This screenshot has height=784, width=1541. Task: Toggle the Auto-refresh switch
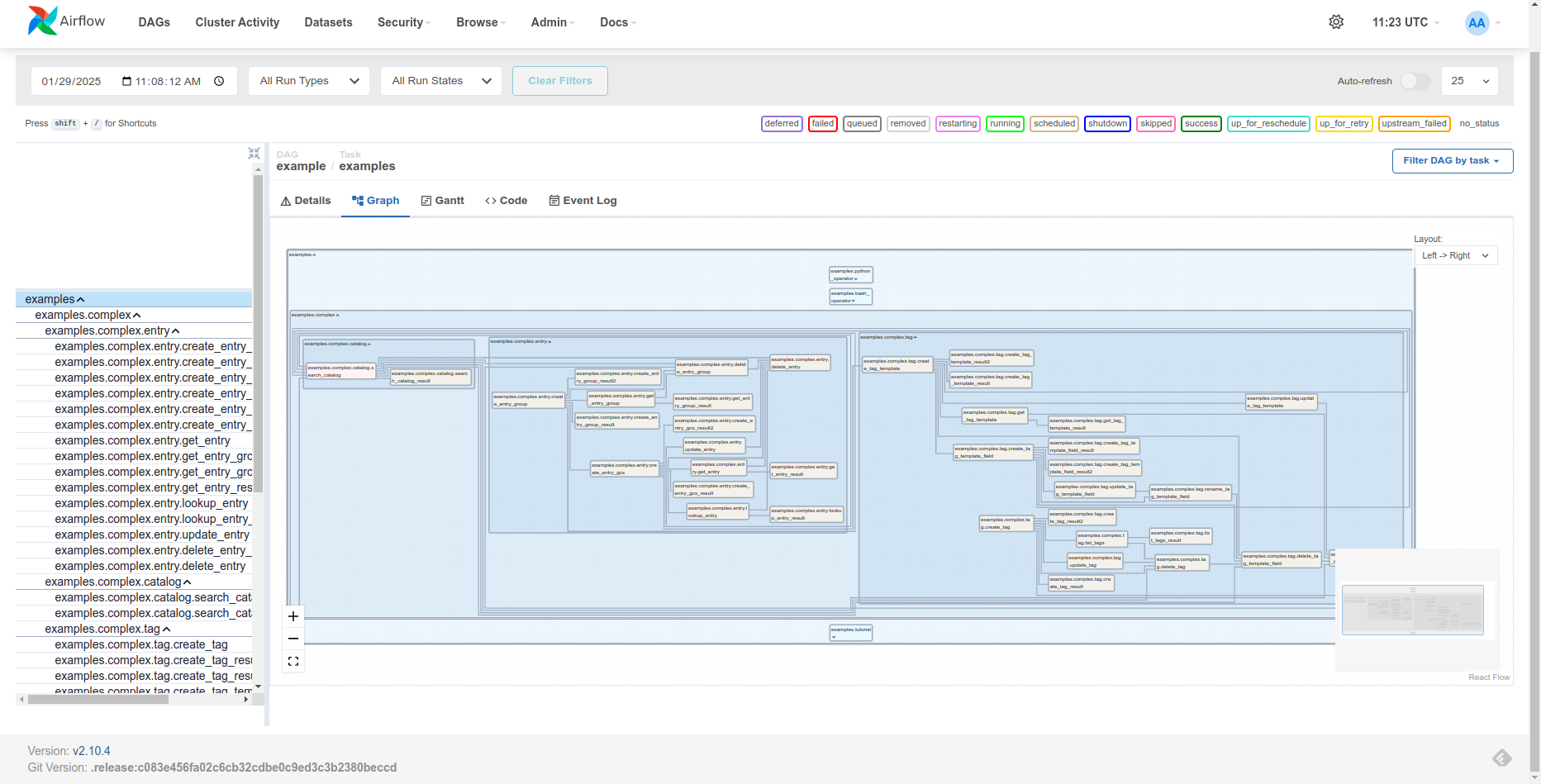click(x=1415, y=81)
